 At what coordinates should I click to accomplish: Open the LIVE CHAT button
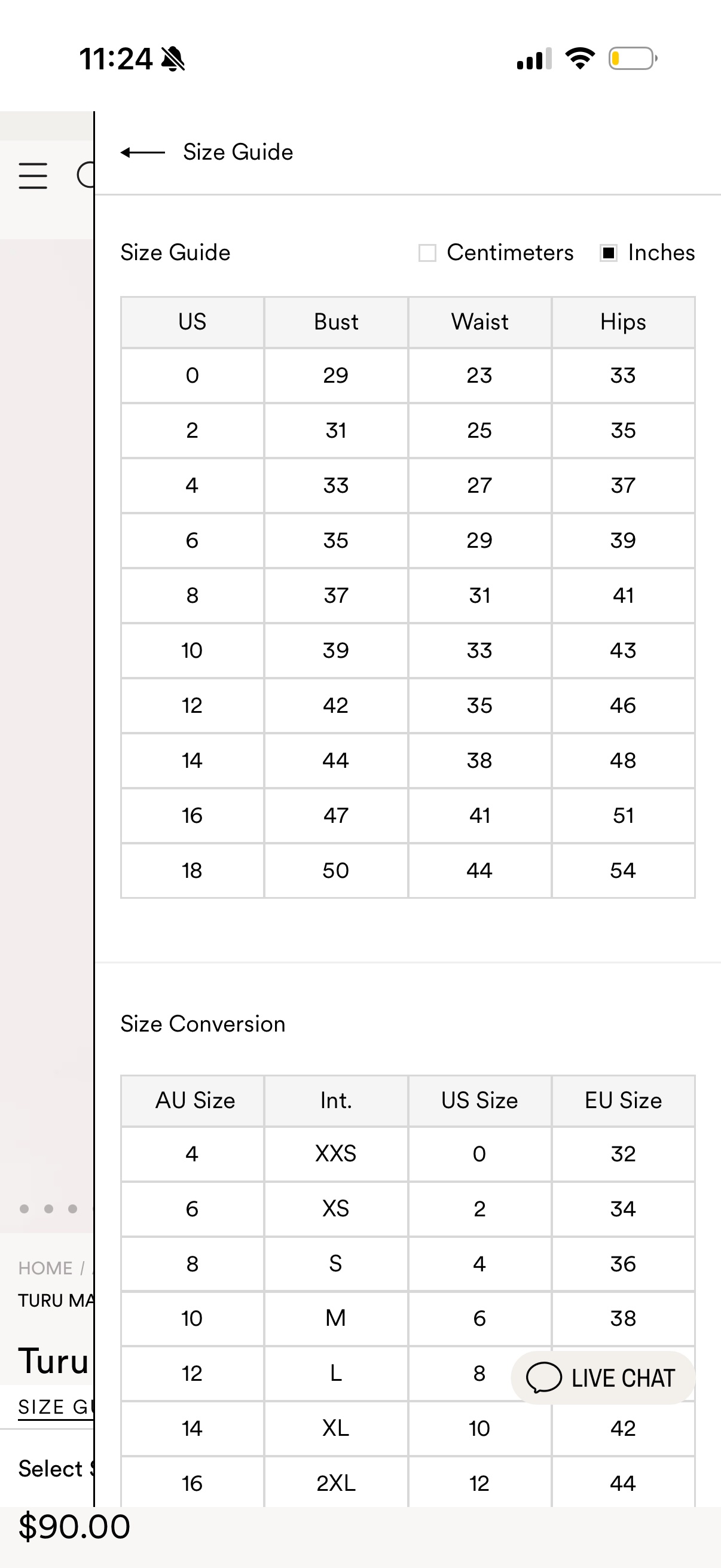pyautogui.click(x=603, y=1378)
